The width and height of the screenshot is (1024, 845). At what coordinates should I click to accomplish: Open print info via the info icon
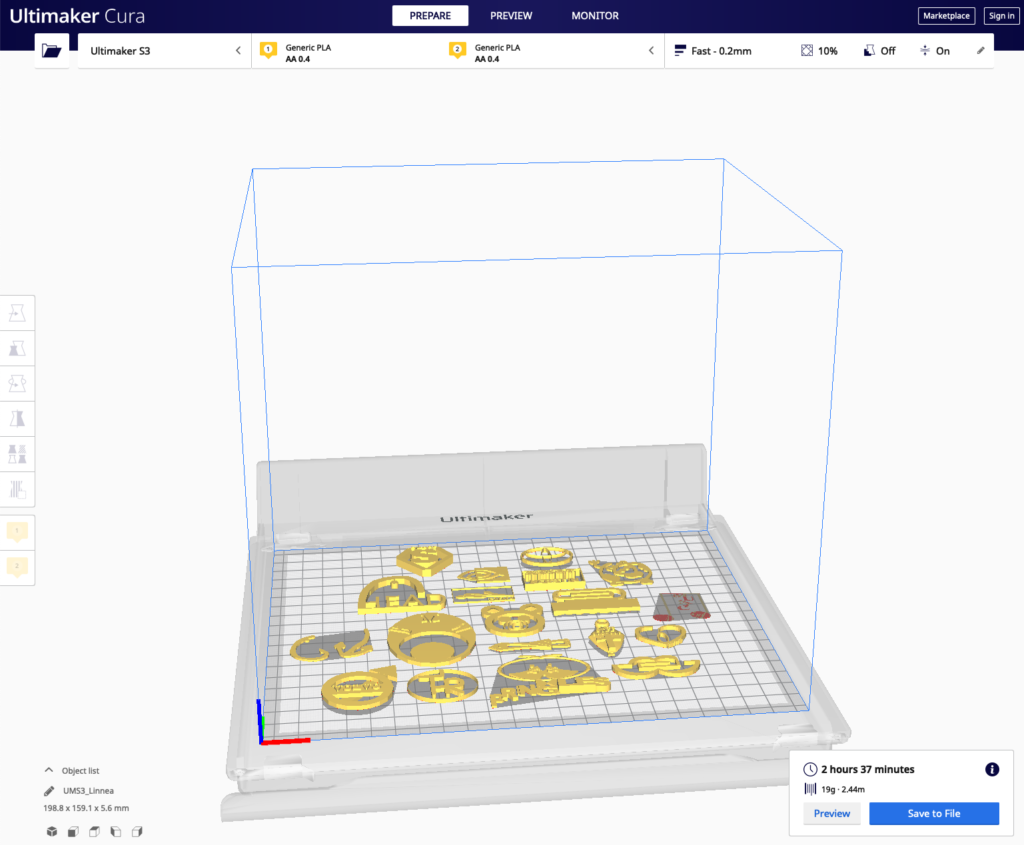pyautogui.click(x=992, y=769)
